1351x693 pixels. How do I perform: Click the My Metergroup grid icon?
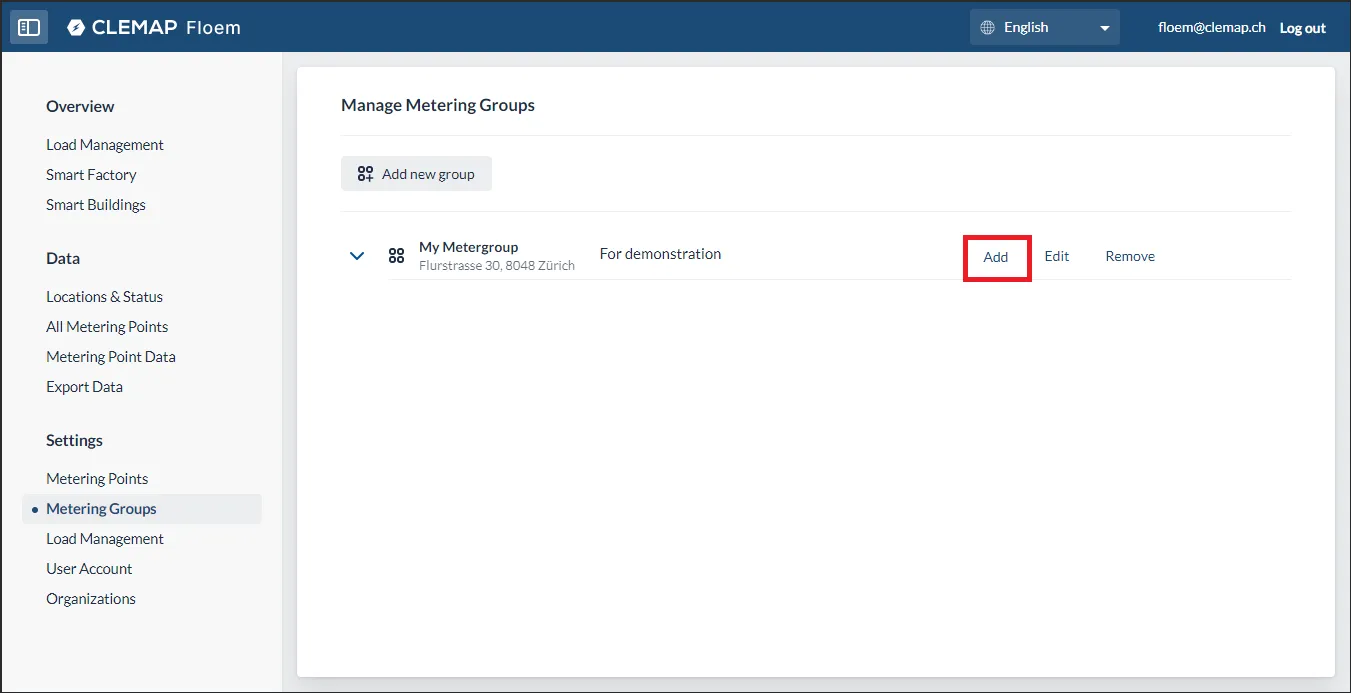pos(396,256)
